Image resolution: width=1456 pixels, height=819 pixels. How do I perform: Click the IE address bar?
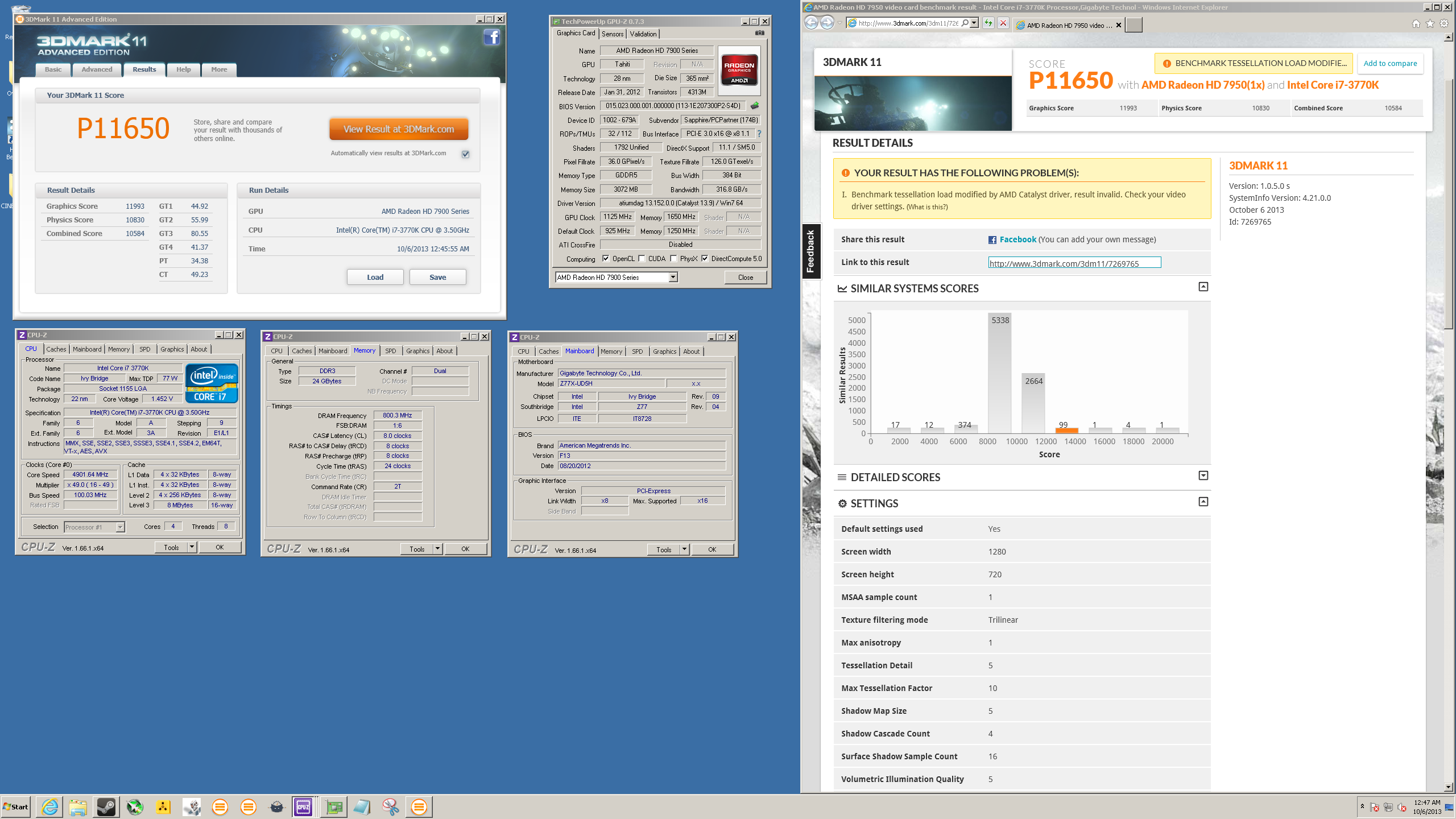pyautogui.click(x=908, y=23)
